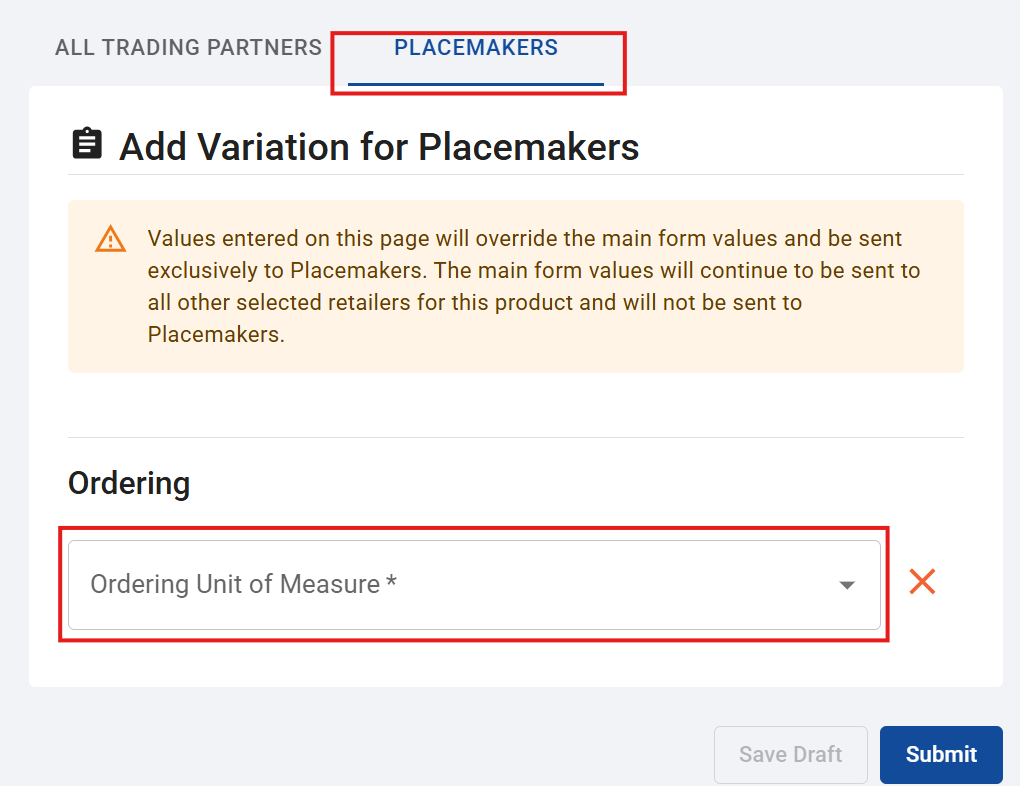Switch to the ALL TRADING PARTNERS tab

pos(188,47)
